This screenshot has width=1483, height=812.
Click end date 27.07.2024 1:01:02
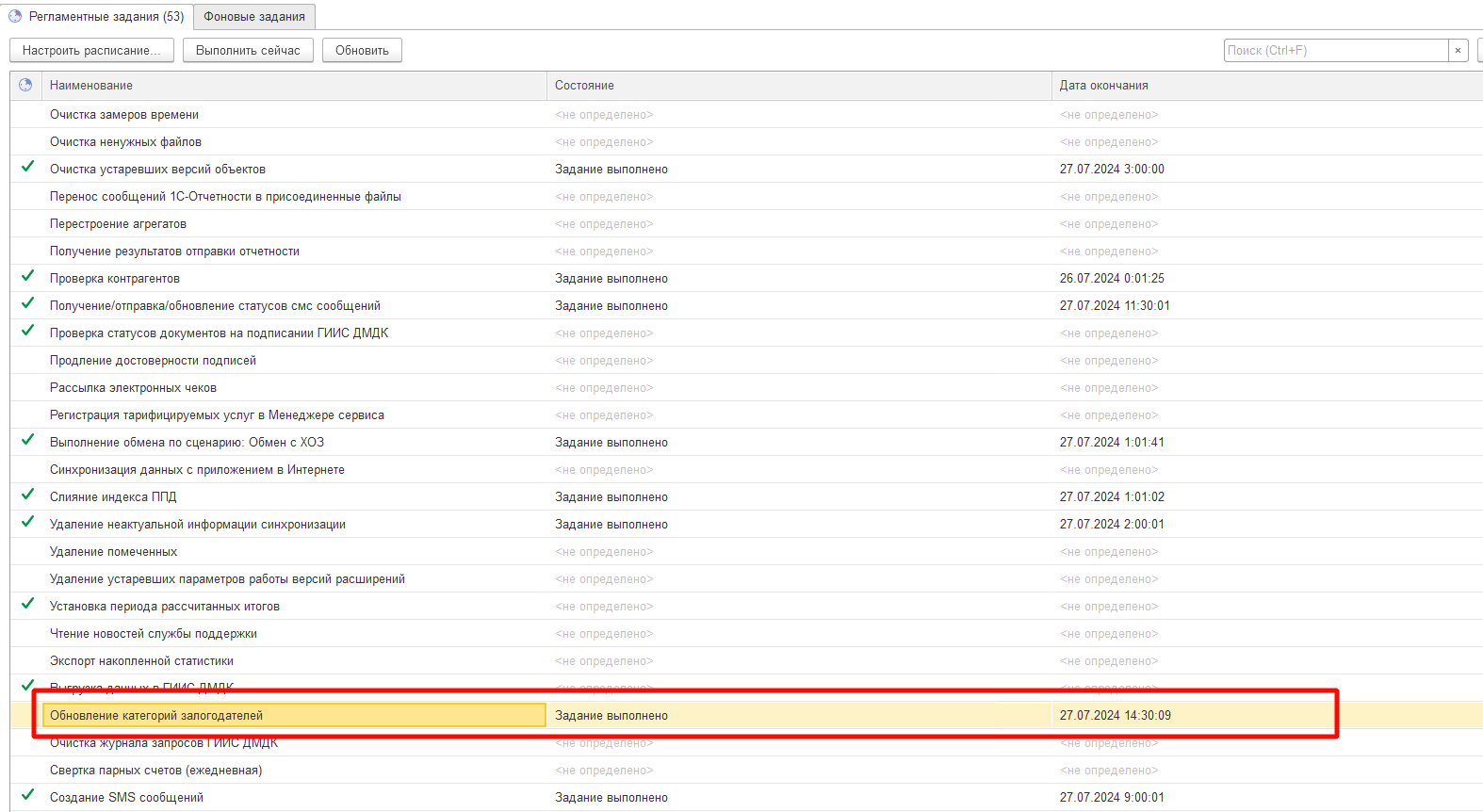click(1112, 496)
